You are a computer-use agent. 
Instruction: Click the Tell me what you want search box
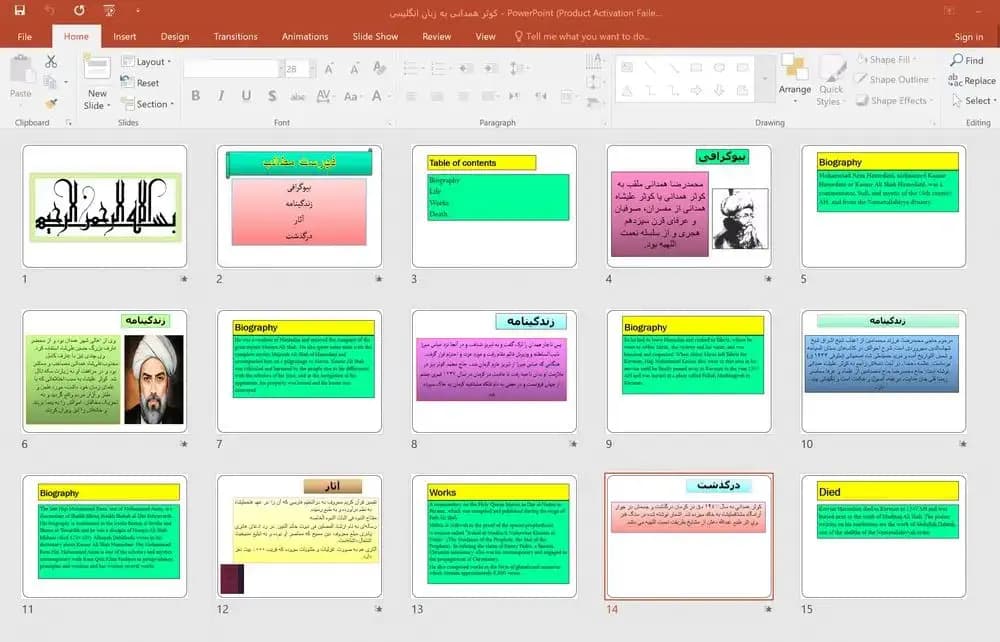pyautogui.click(x=582, y=36)
